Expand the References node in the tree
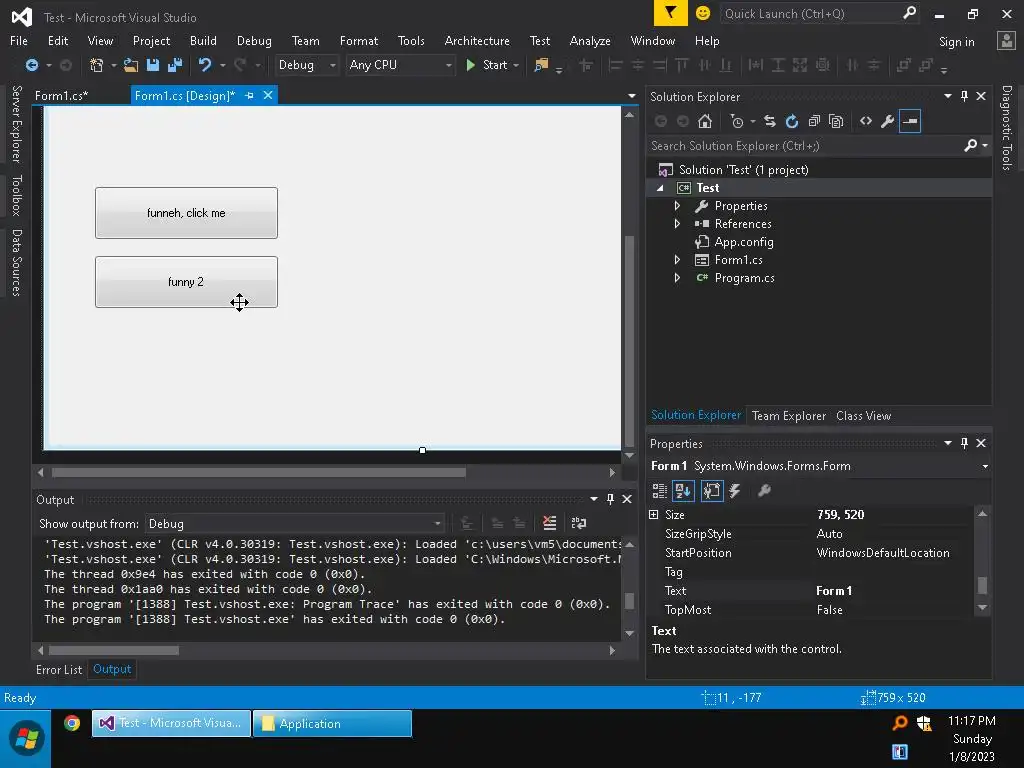 677,223
